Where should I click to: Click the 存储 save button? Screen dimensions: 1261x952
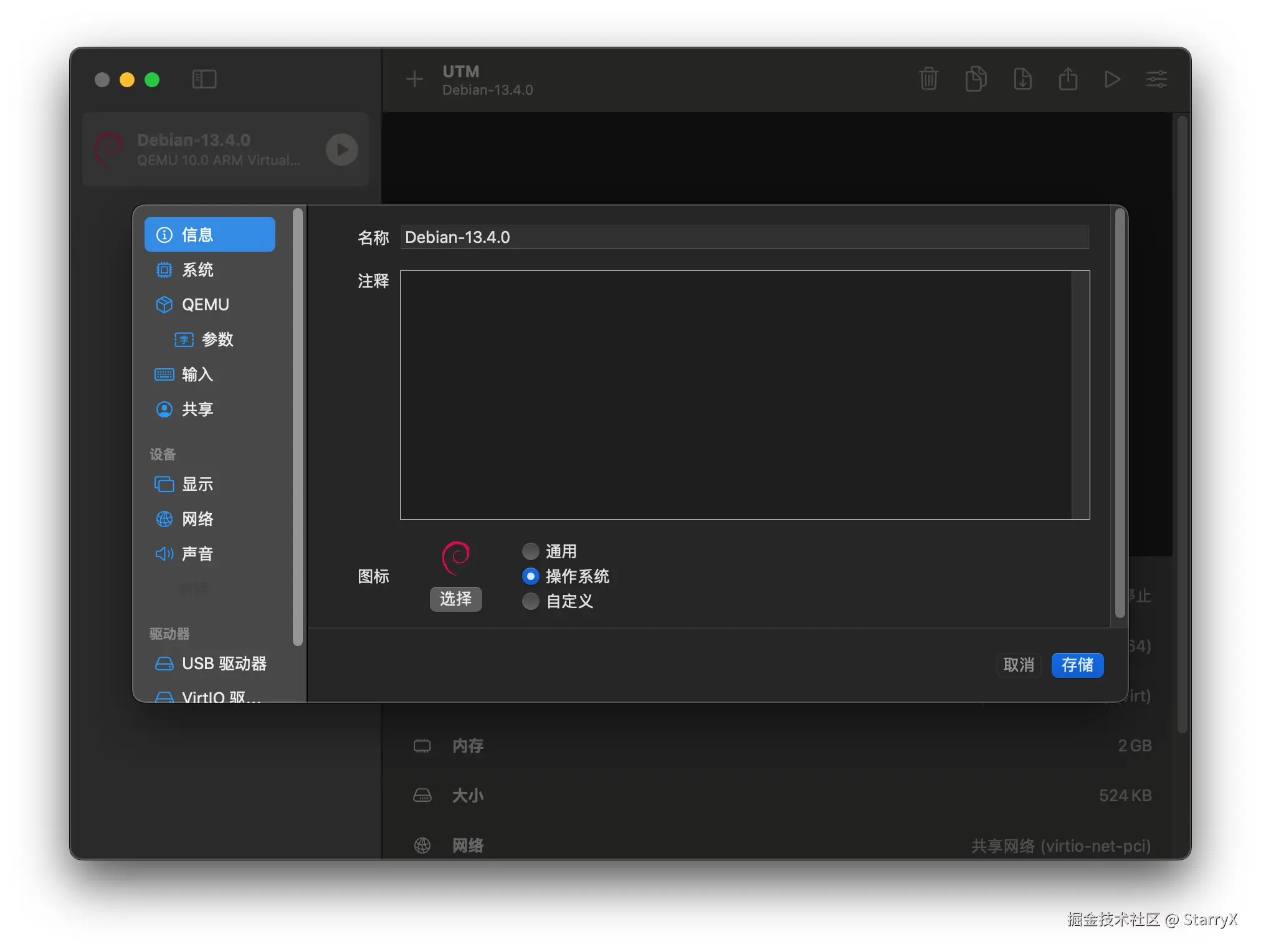coord(1077,665)
